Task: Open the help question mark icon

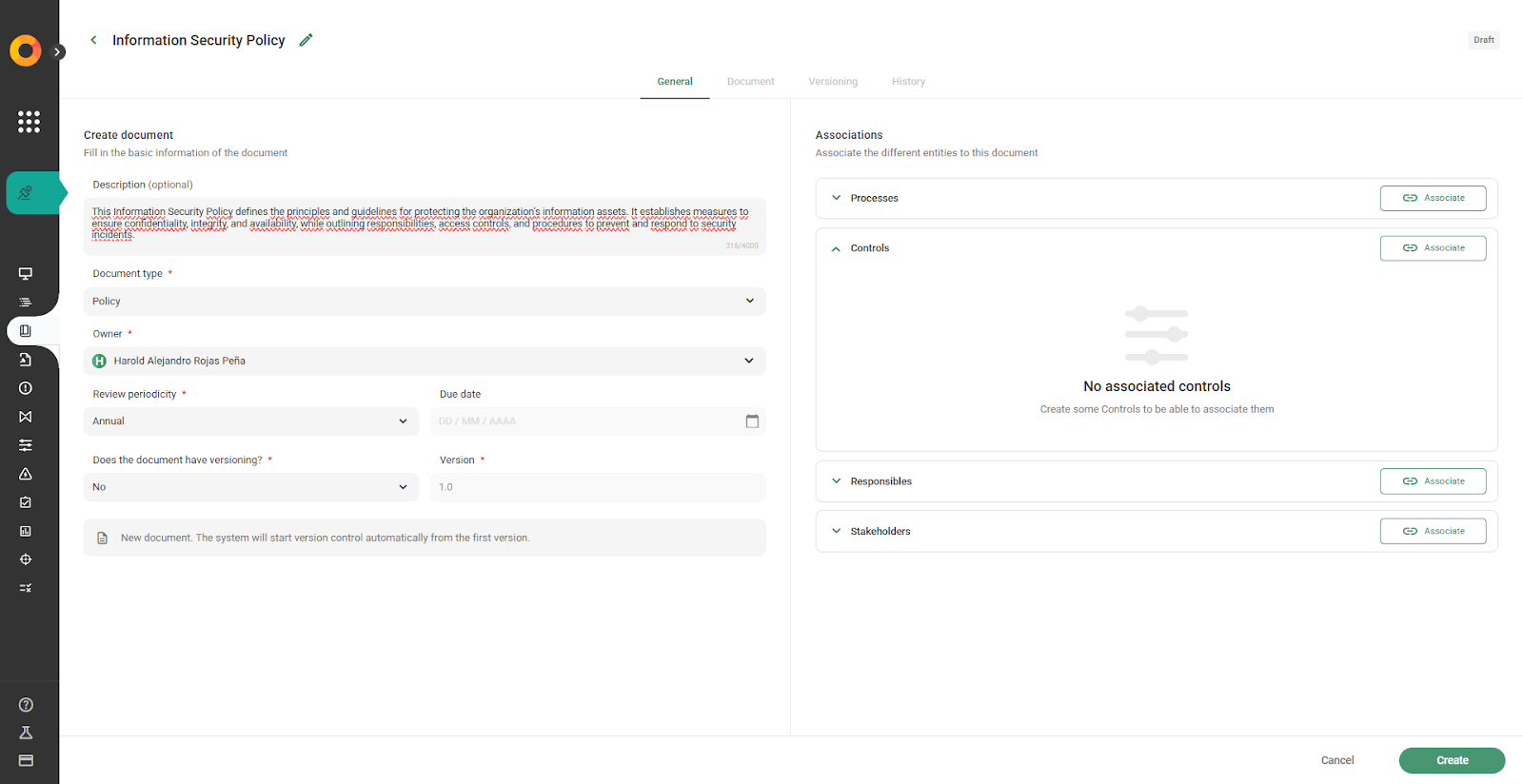Action: click(x=26, y=705)
